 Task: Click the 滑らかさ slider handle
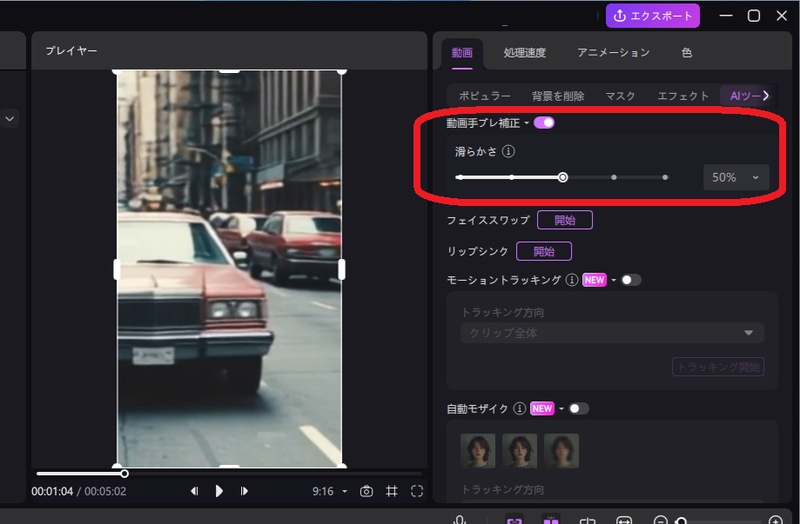[562, 178]
